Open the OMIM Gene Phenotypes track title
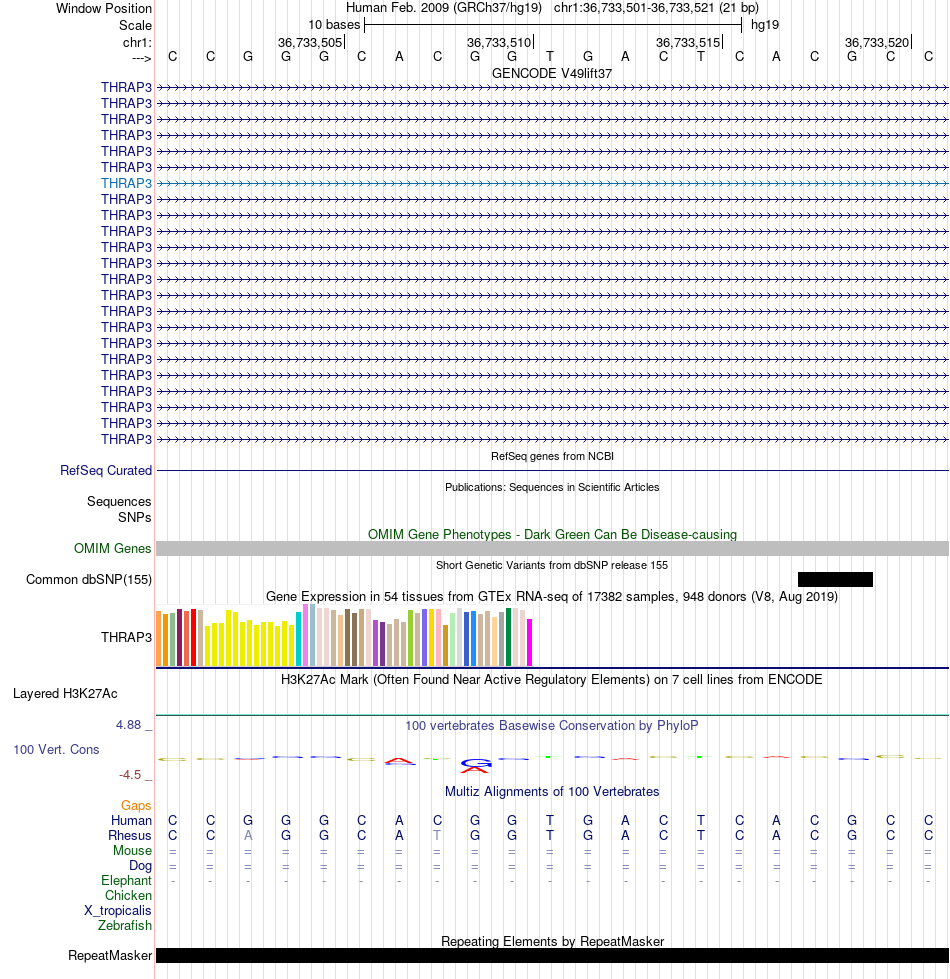The image size is (950, 979). pyautogui.click(x=552, y=534)
